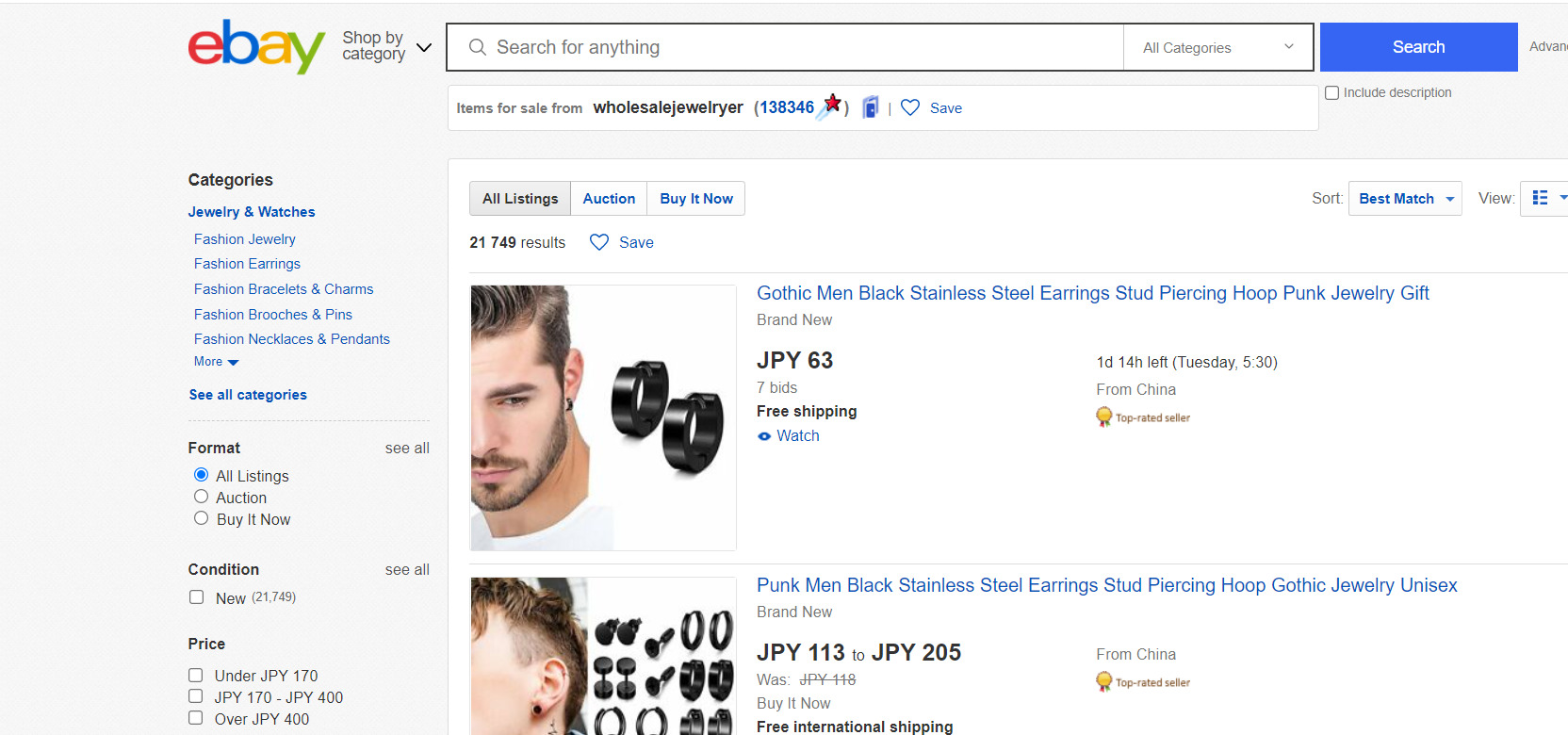This screenshot has width=1568, height=735.
Task: Switch to the Auction tab
Action: (609, 199)
